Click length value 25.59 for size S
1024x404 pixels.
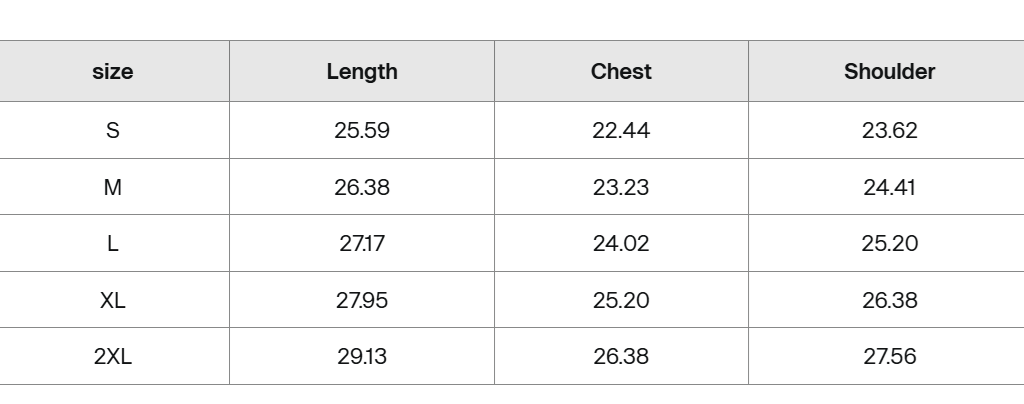point(362,130)
